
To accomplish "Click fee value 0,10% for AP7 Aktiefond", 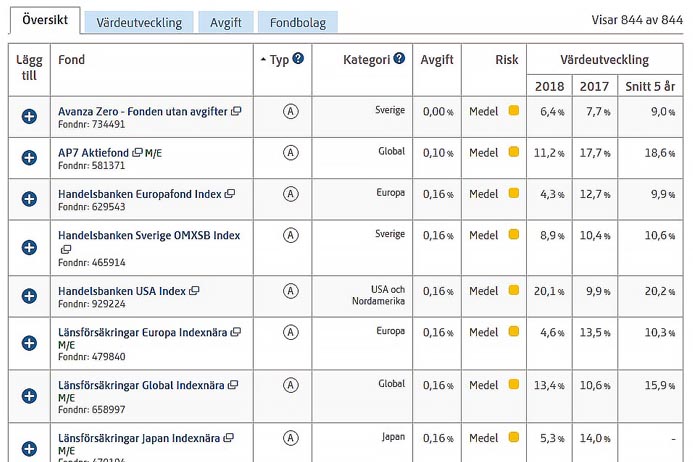I will (x=438, y=153).
